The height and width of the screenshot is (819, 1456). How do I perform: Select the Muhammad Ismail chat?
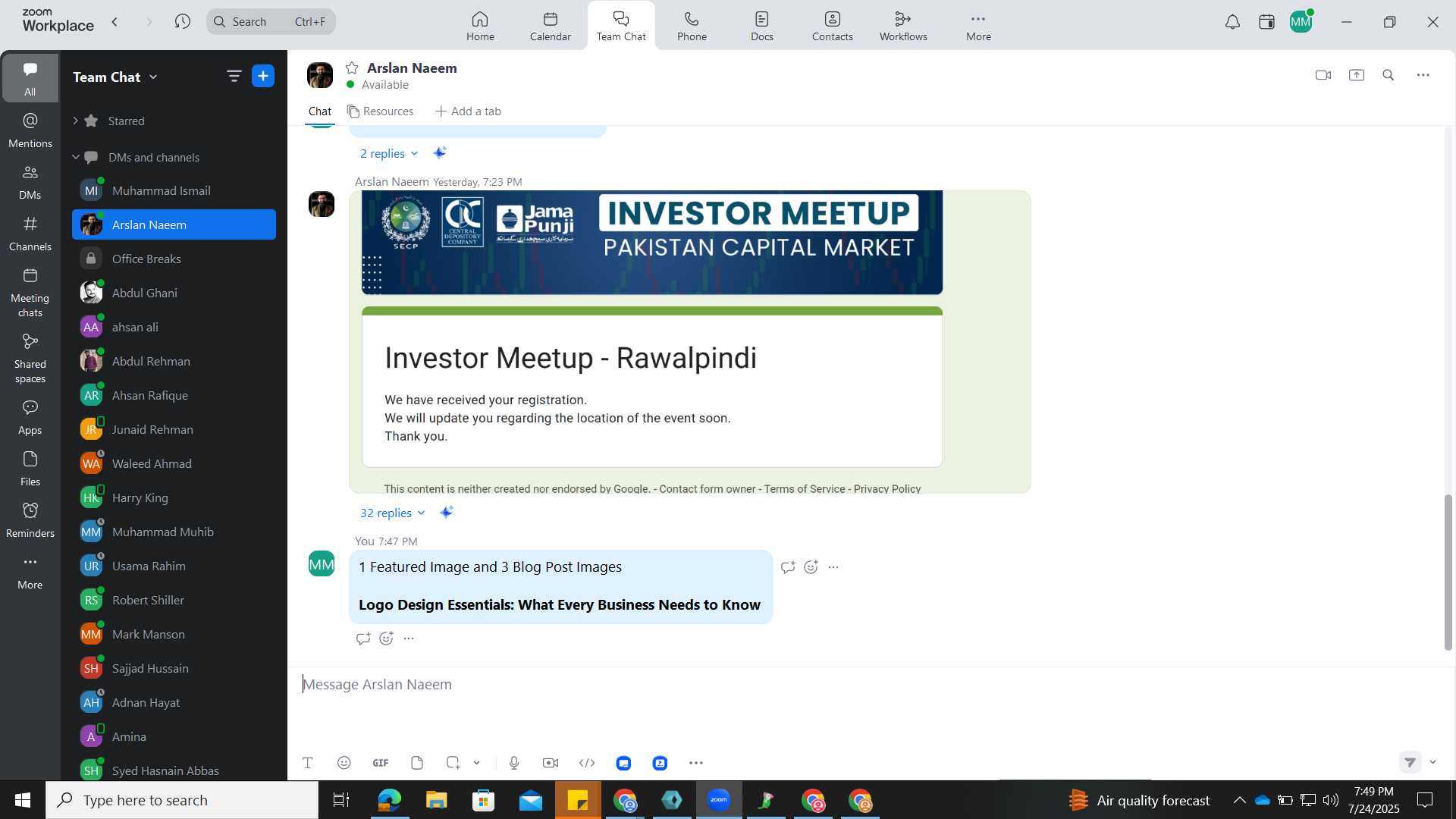pos(174,190)
